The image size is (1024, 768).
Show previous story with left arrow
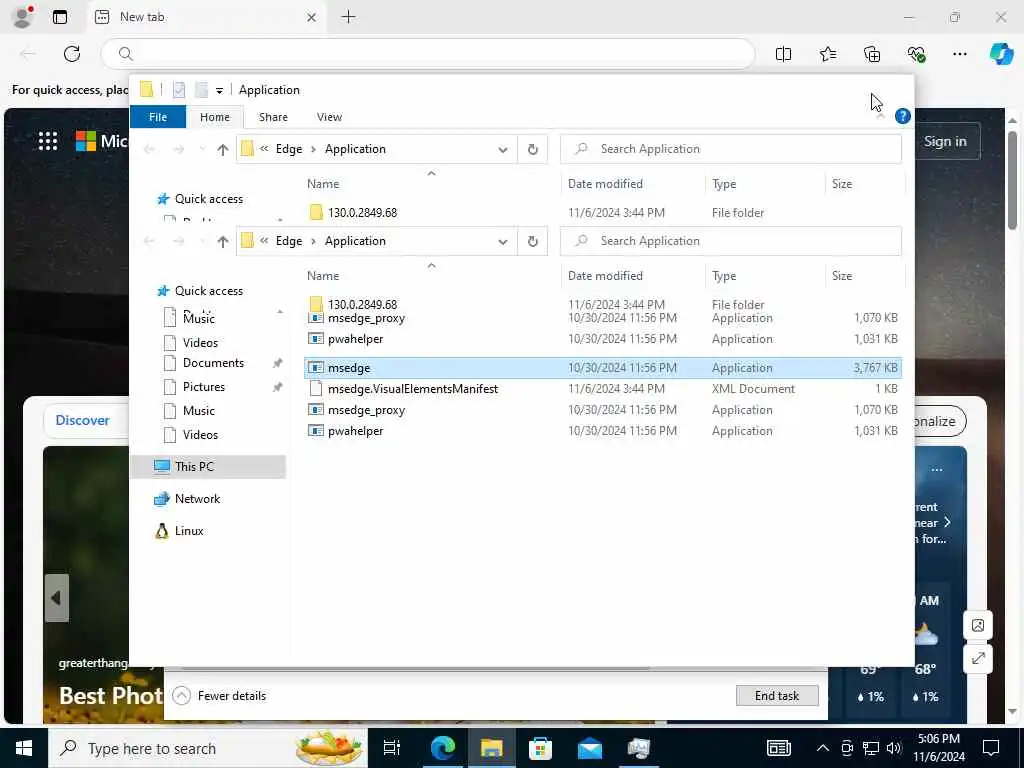57,598
